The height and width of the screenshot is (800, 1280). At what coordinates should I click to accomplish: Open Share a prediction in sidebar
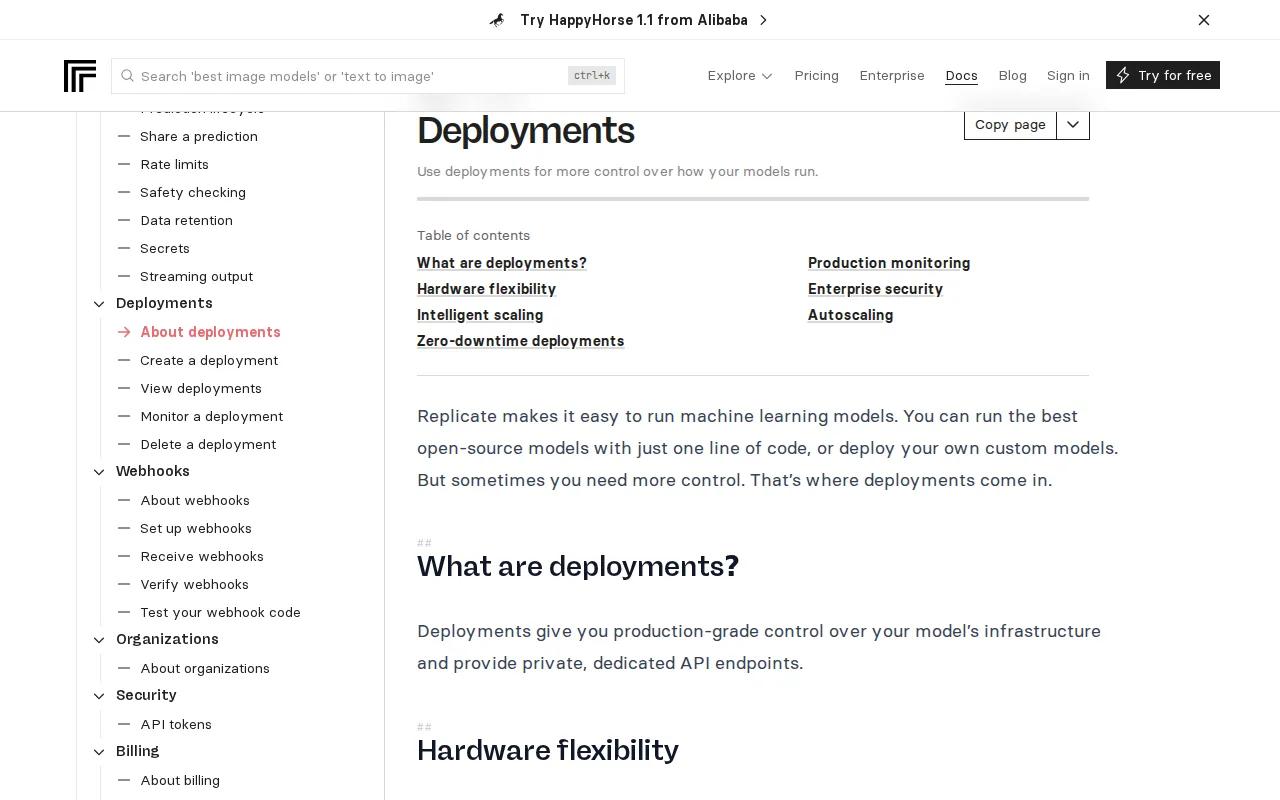tap(199, 136)
